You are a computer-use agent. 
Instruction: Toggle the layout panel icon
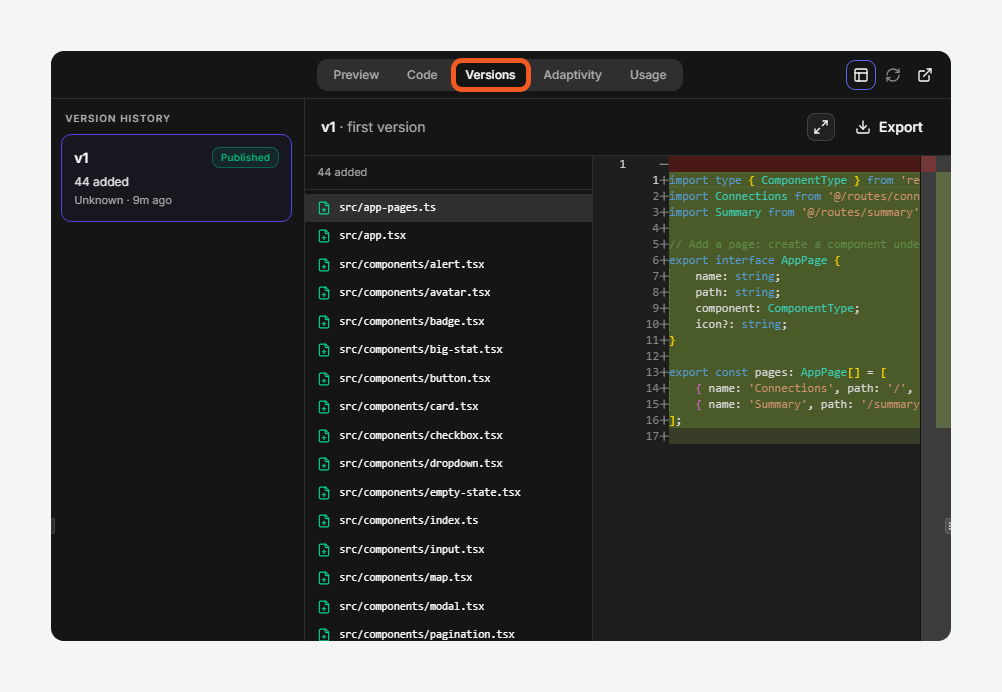[860, 75]
